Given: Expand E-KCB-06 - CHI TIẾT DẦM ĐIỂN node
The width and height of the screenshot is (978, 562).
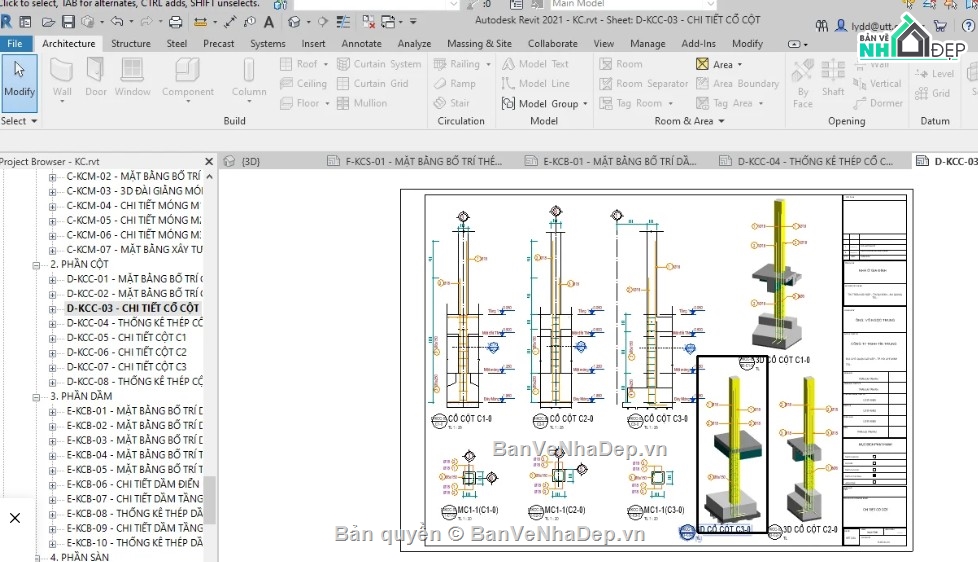Looking at the screenshot, I should click(52, 485).
